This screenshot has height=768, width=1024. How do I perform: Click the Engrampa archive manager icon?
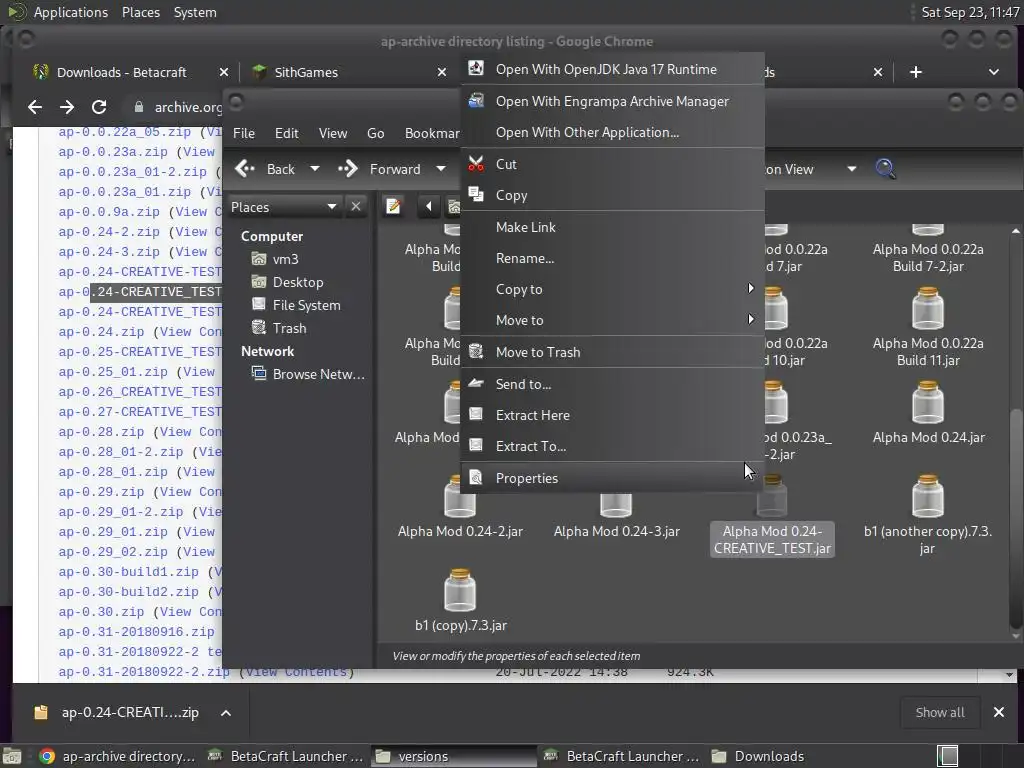(x=476, y=100)
